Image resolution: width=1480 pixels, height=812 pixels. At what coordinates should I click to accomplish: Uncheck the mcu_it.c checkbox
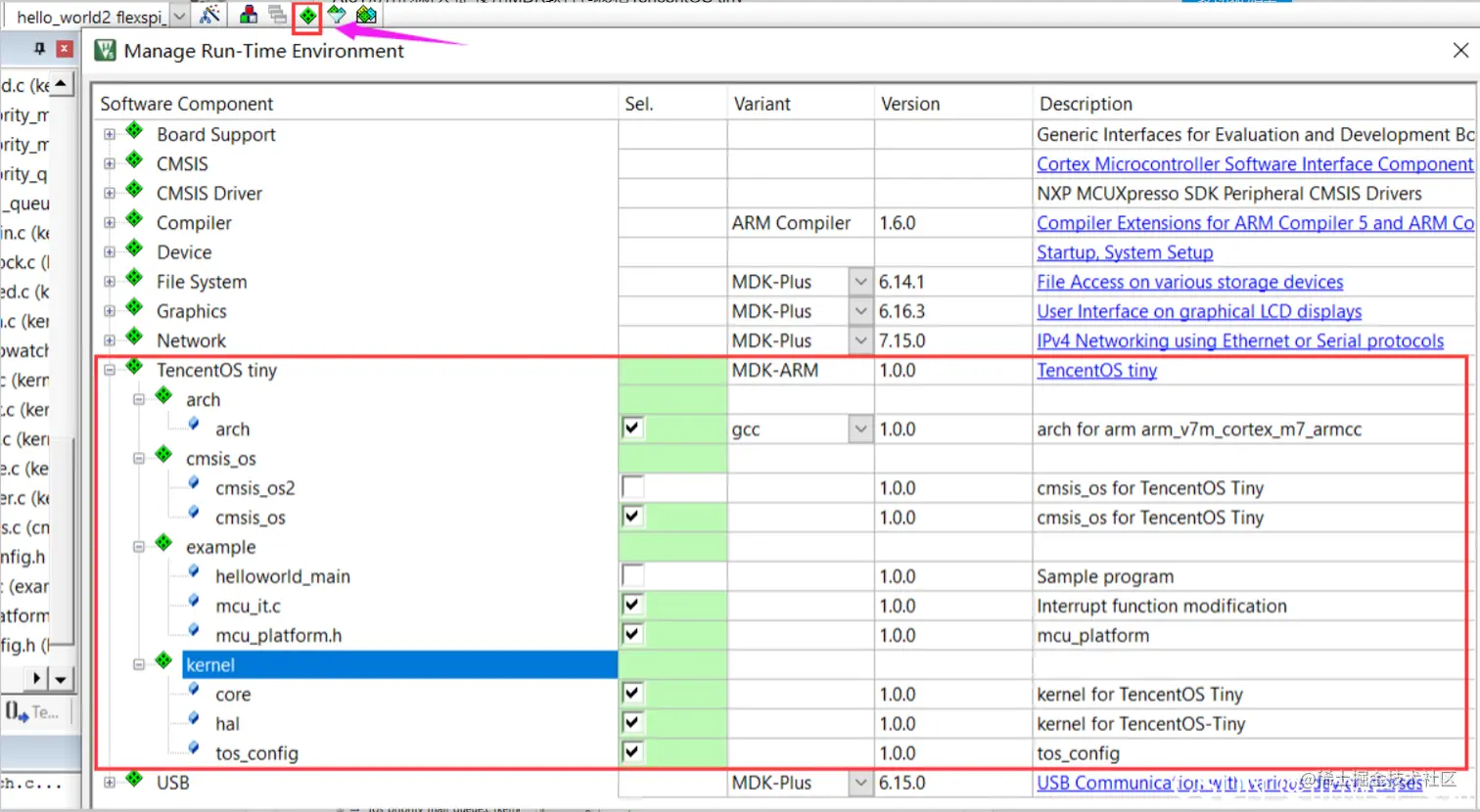(632, 605)
